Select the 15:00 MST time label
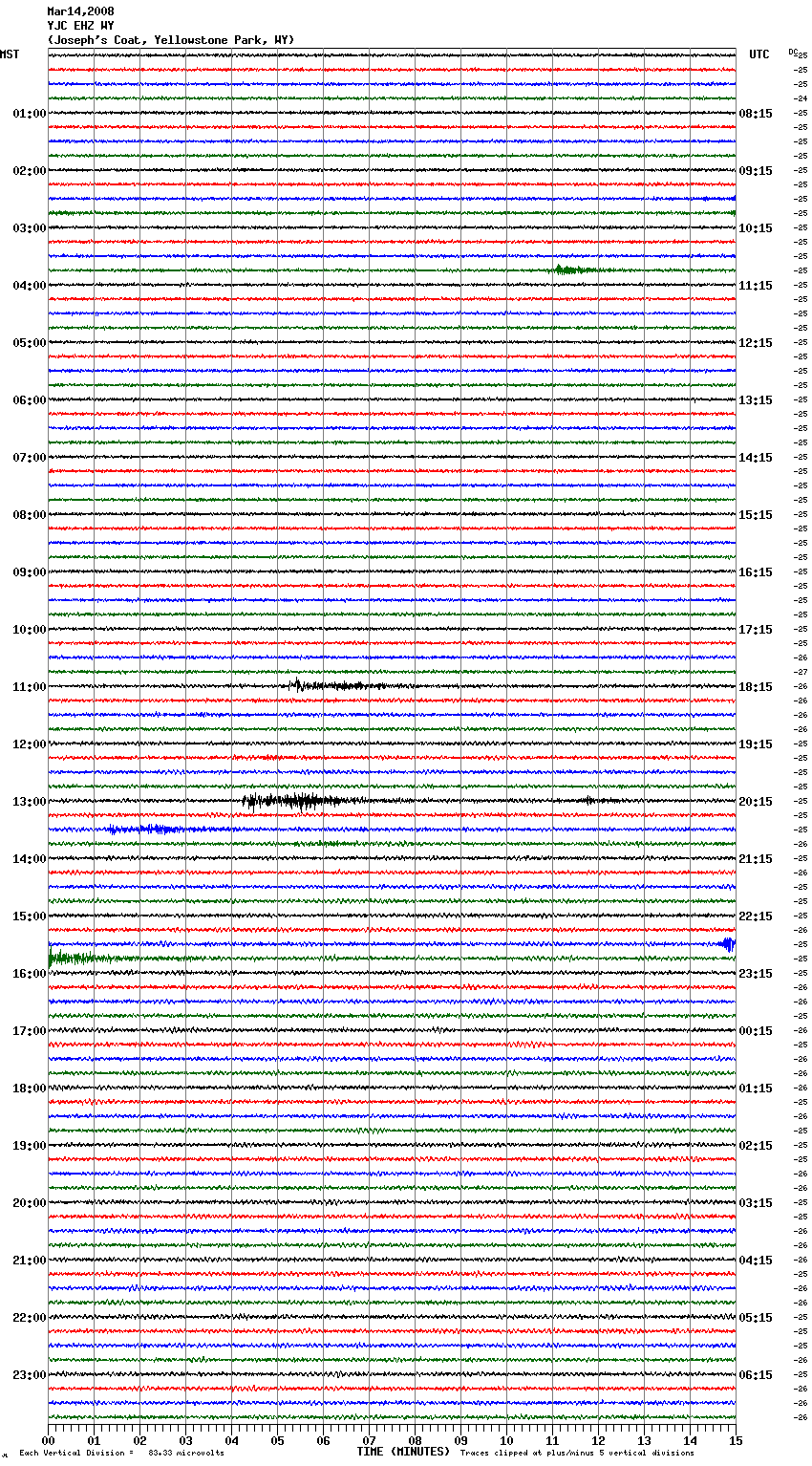The height and width of the screenshot is (1466, 812). click(x=30, y=916)
